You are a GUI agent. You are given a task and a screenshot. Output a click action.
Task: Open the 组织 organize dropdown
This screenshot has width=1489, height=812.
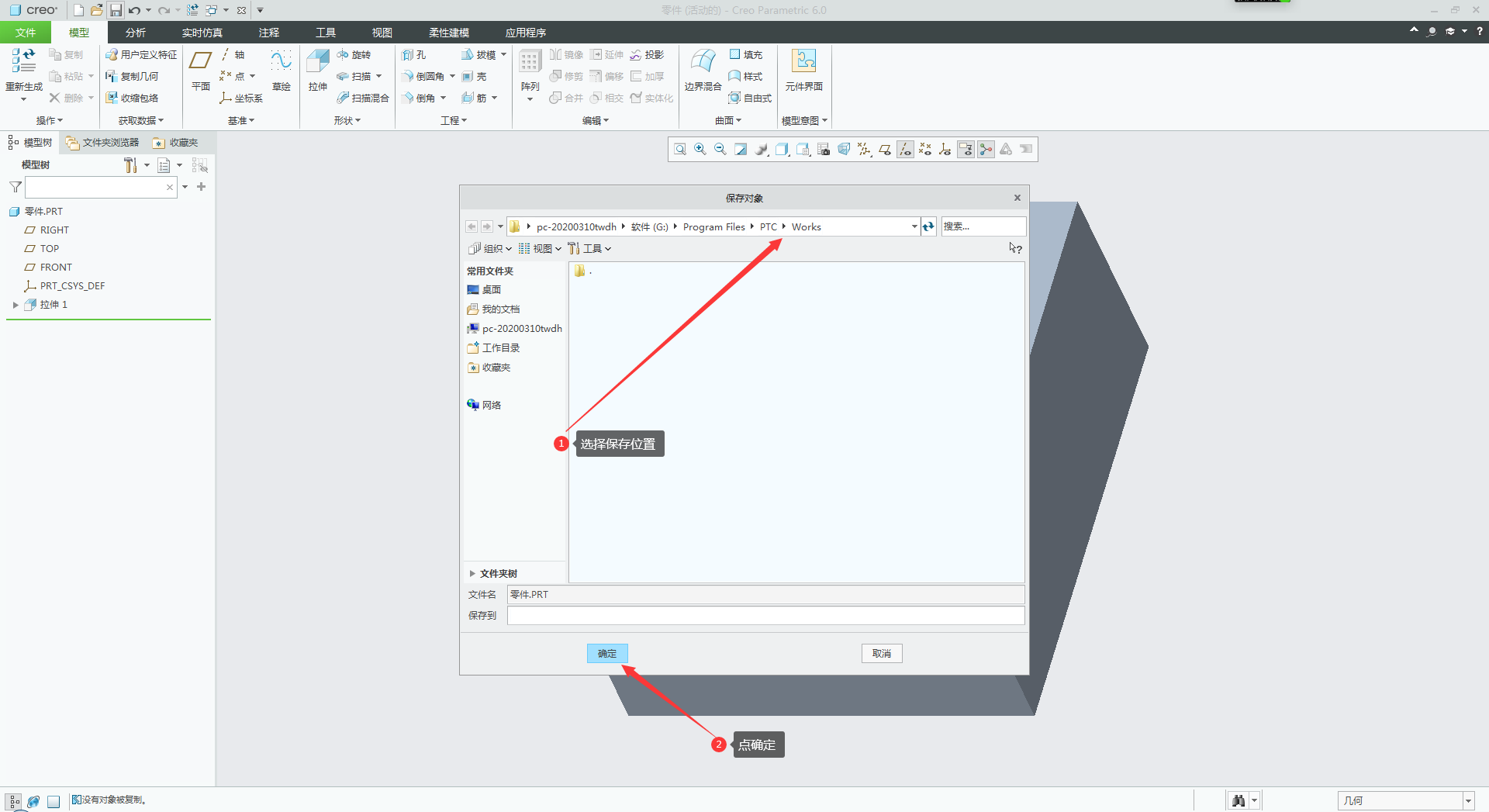[x=490, y=249]
